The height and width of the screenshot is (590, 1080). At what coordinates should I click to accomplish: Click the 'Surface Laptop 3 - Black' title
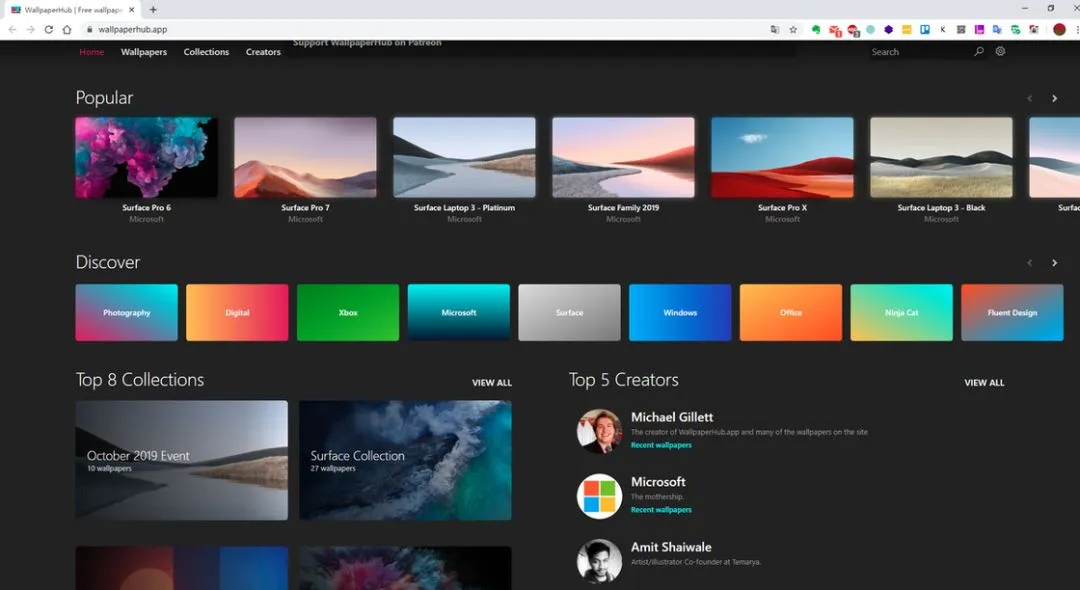click(942, 208)
